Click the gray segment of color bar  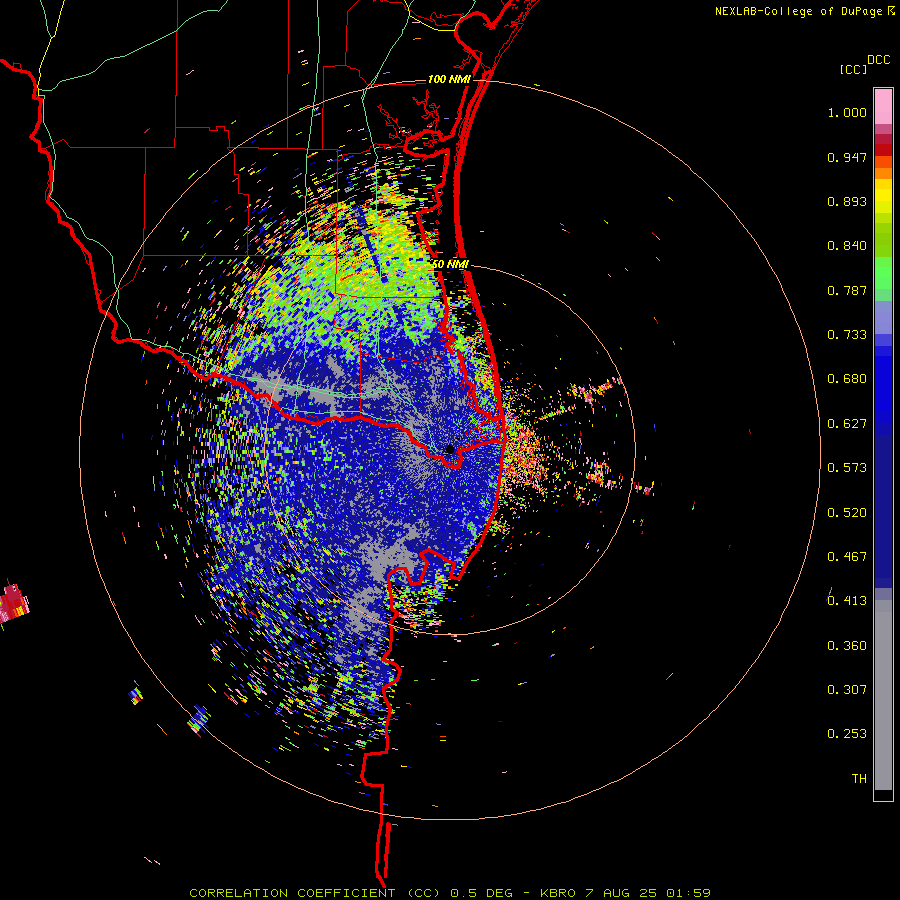(883, 695)
